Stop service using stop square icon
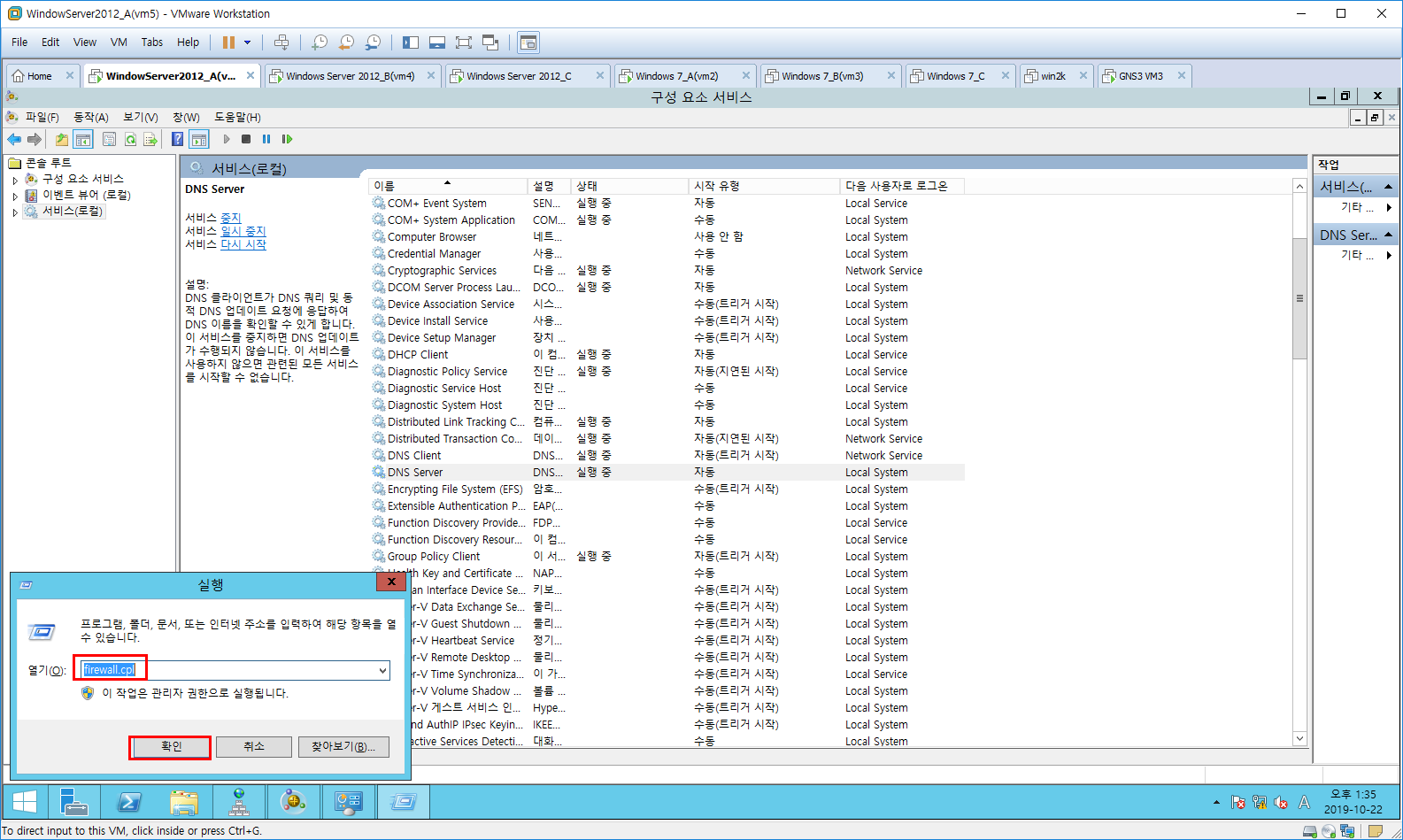This screenshot has width=1403, height=840. click(x=246, y=139)
